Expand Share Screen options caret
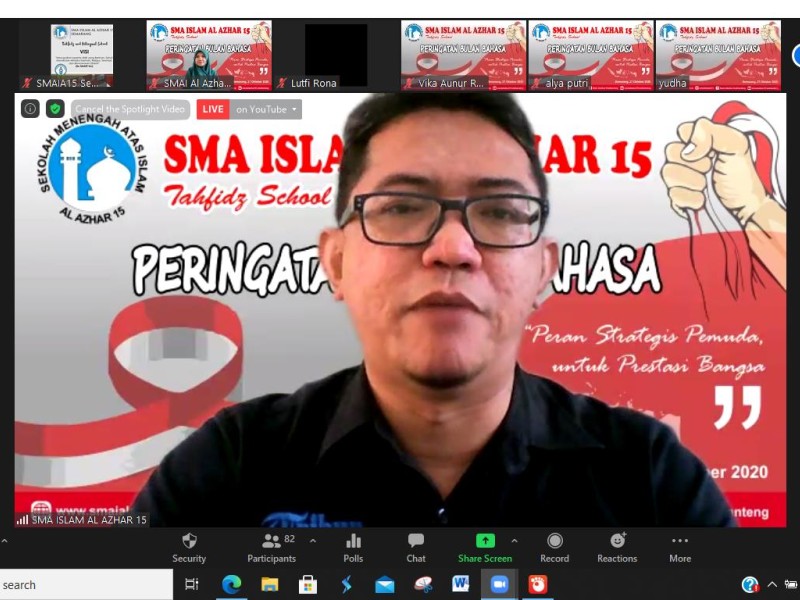The width and height of the screenshot is (800, 600). (514, 541)
